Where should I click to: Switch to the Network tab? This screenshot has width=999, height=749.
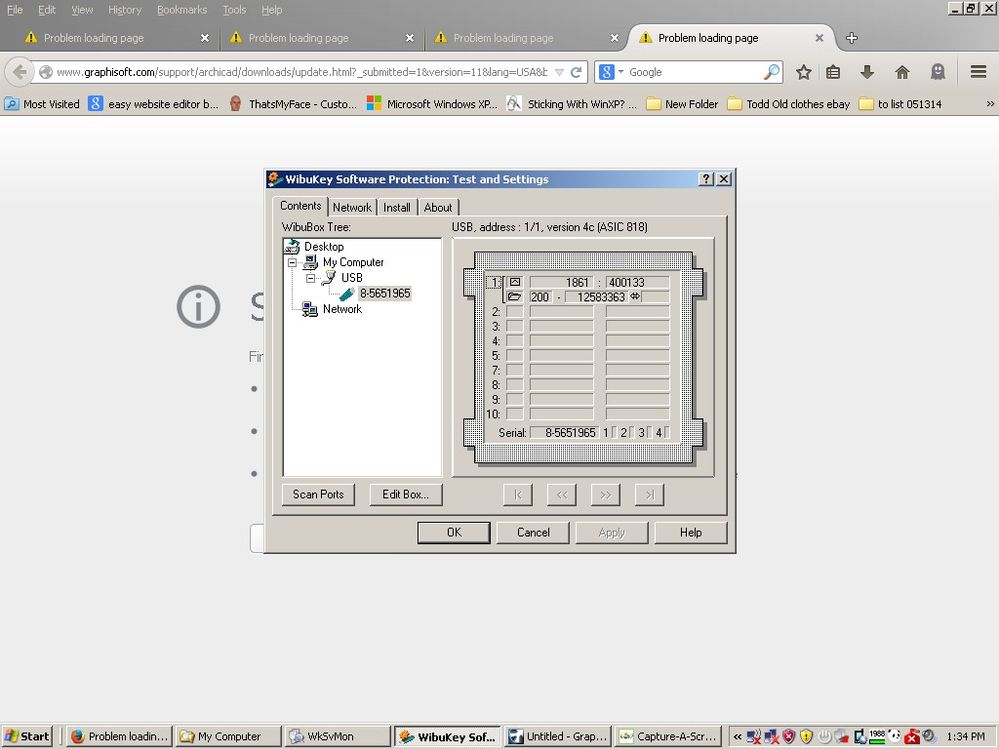tap(352, 208)
